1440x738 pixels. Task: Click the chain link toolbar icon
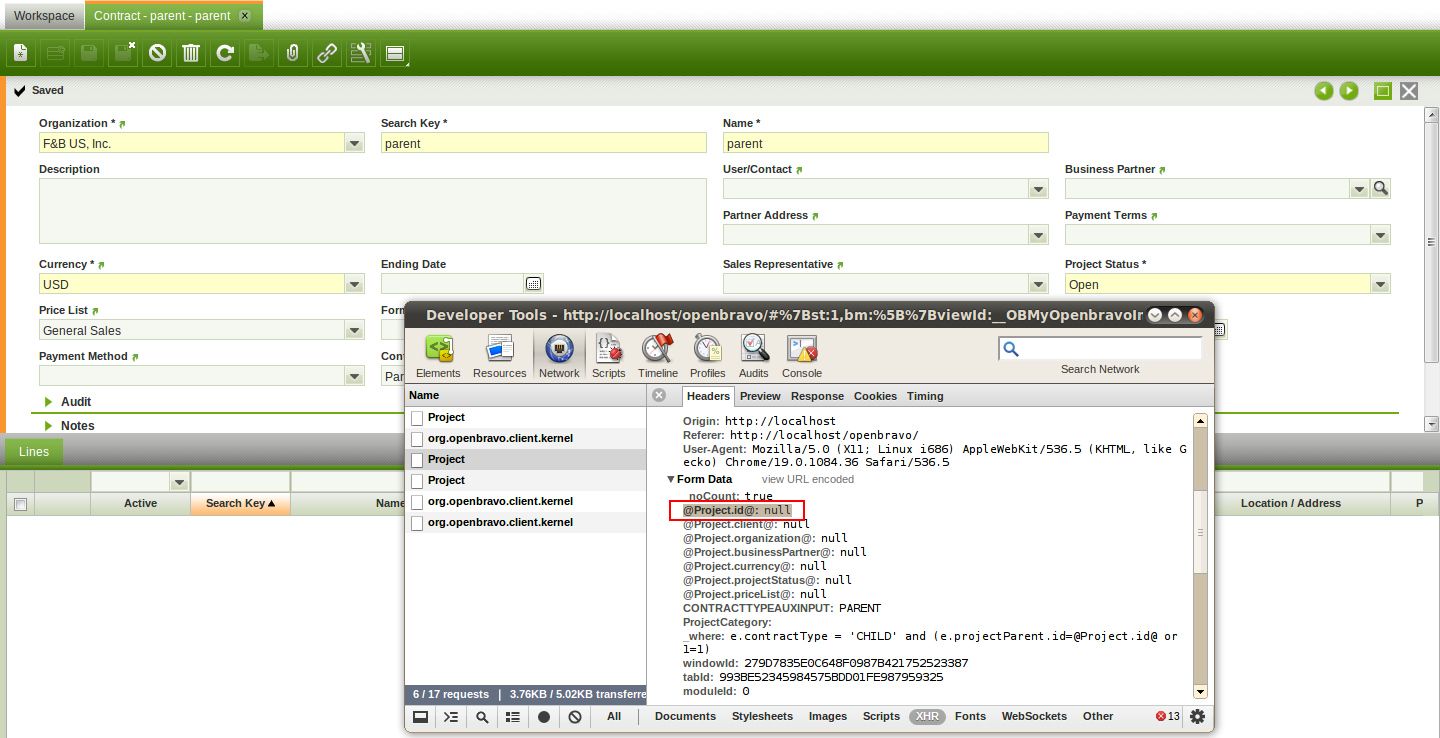coord(327,53)
